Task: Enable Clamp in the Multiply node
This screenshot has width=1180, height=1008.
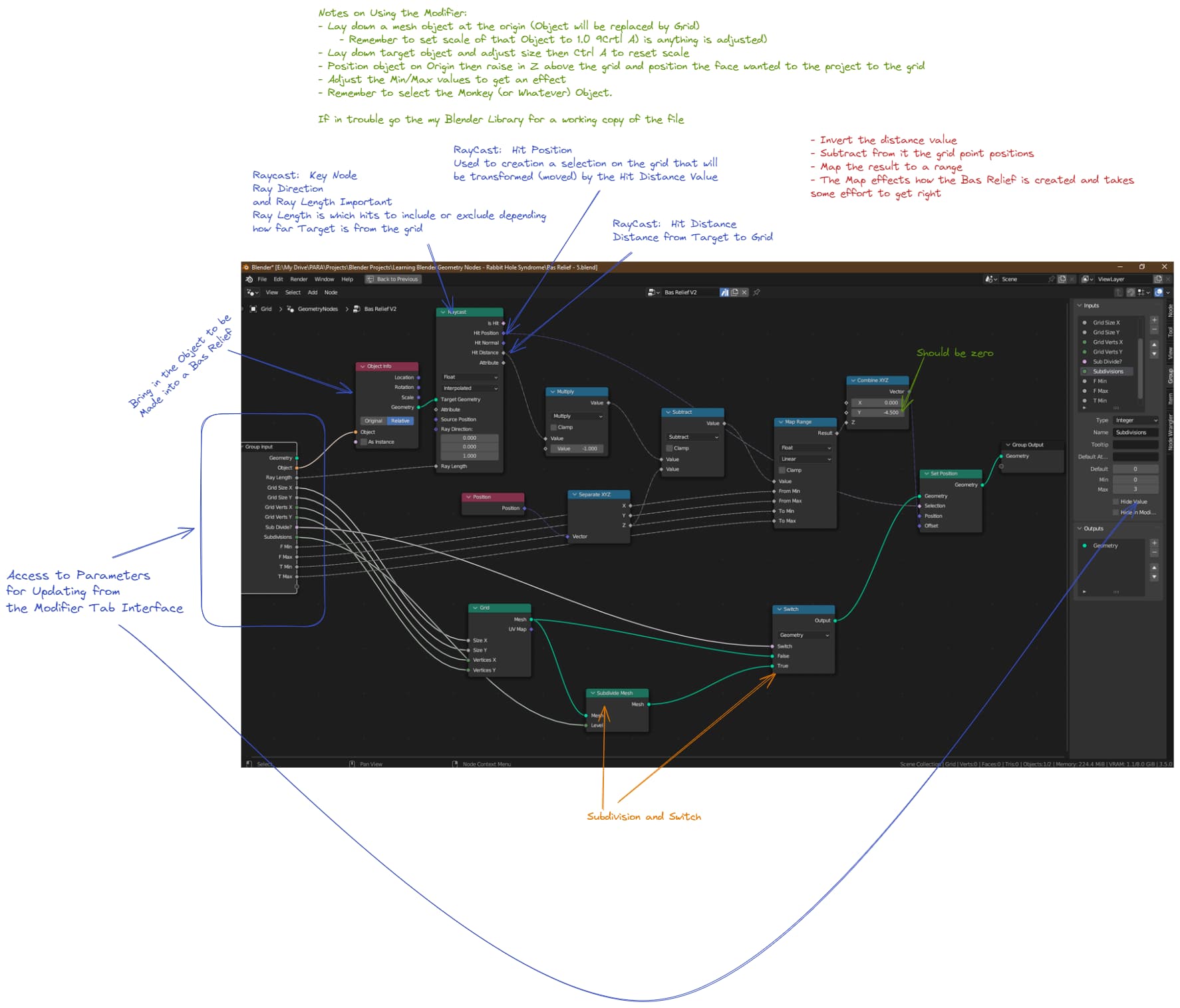Action: tap(553, 427)
